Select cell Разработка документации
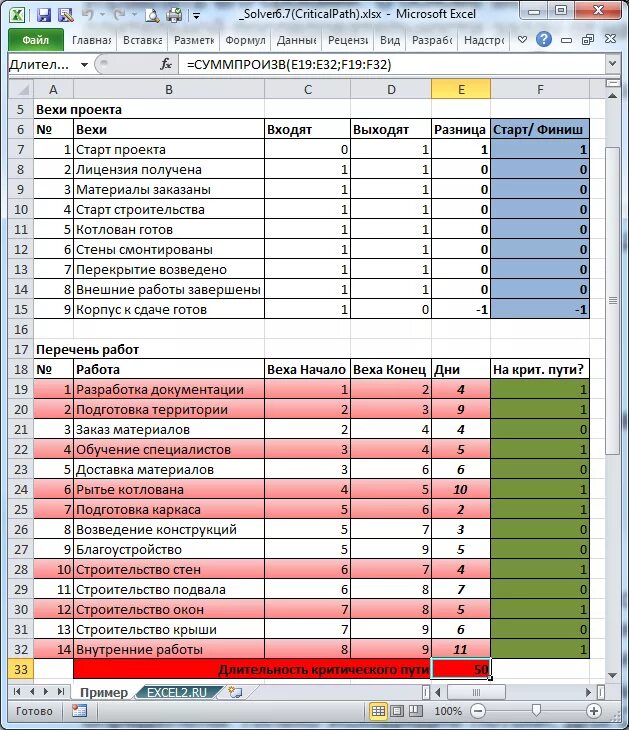This screenshot has height=730, width=629. point(169,389)
